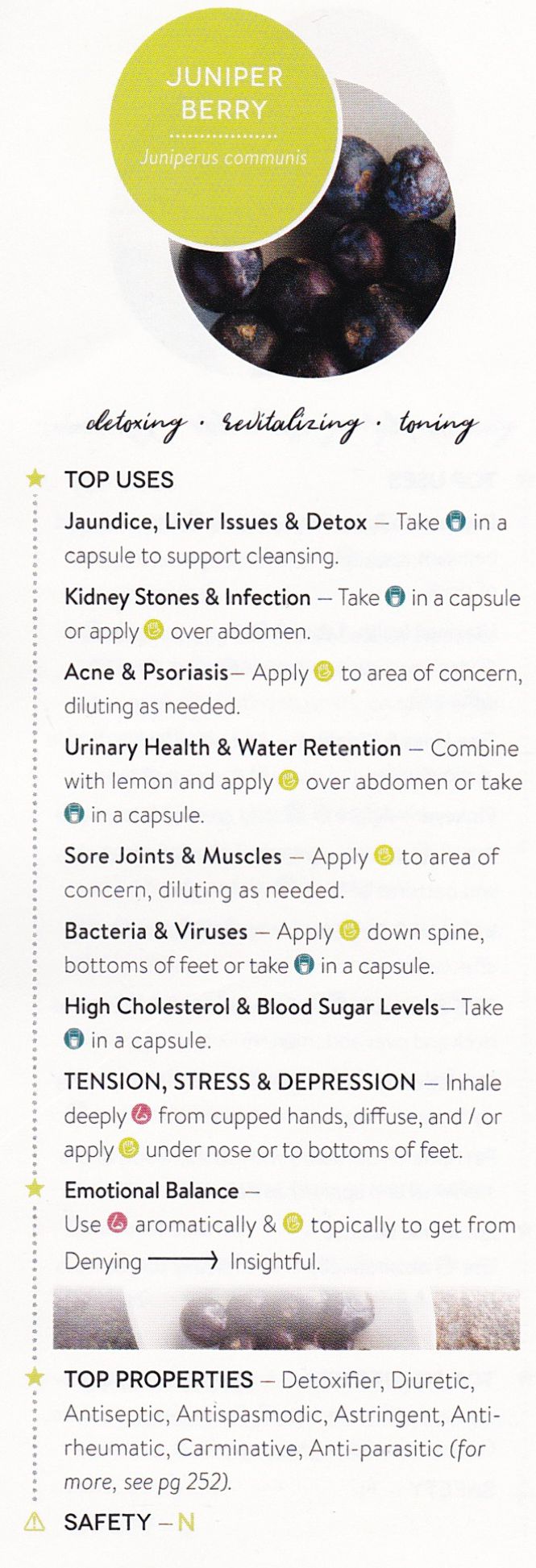Screen dimensions: 536x1568
Task: Click the star beside TOP USES
Action: pos(35,478)
